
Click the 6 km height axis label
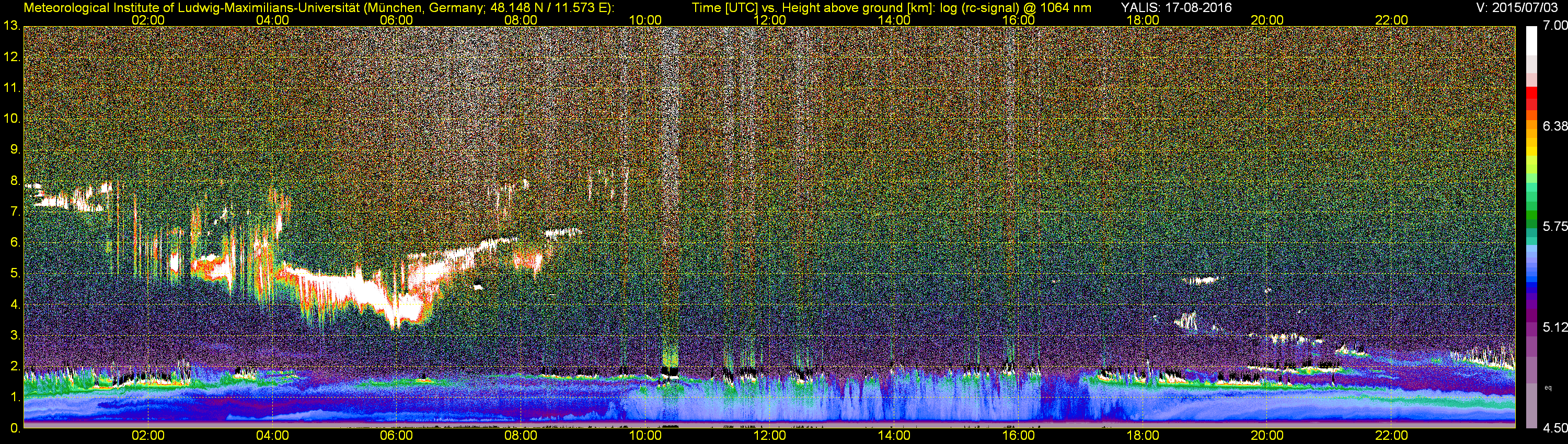15,243
